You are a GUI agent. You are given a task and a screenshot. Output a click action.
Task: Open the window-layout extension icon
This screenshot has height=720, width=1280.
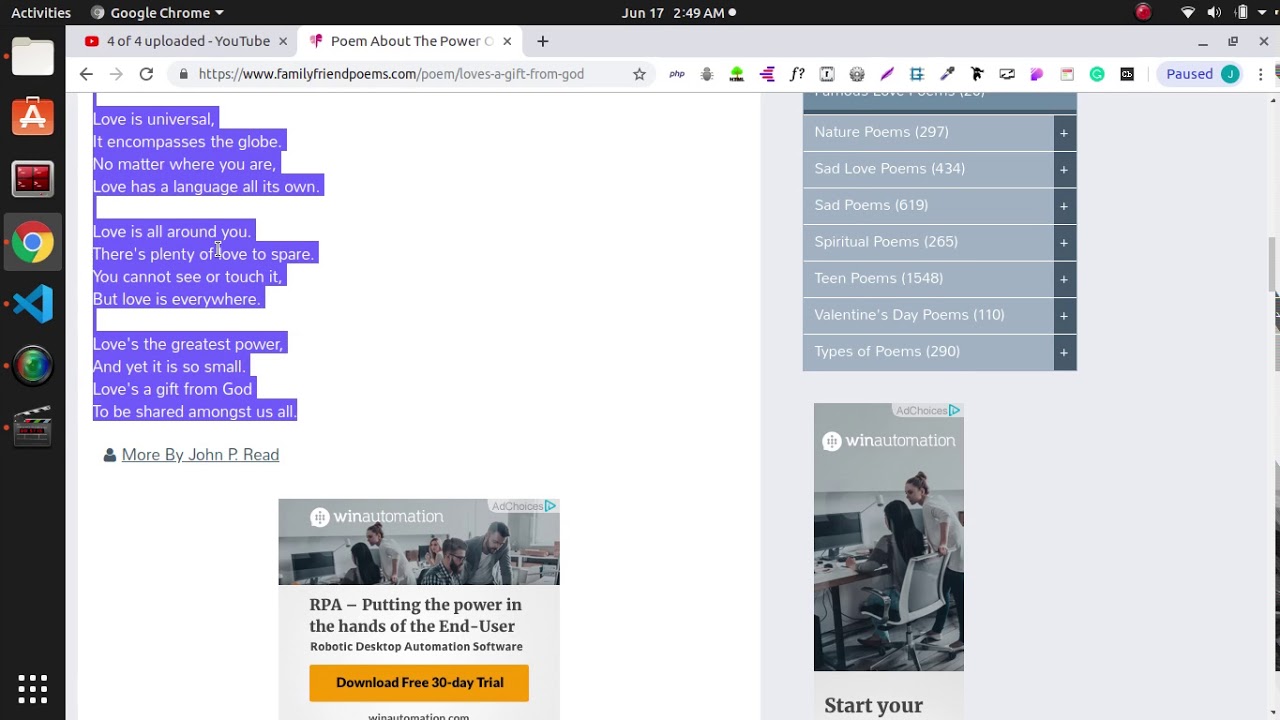(1067, 74)
